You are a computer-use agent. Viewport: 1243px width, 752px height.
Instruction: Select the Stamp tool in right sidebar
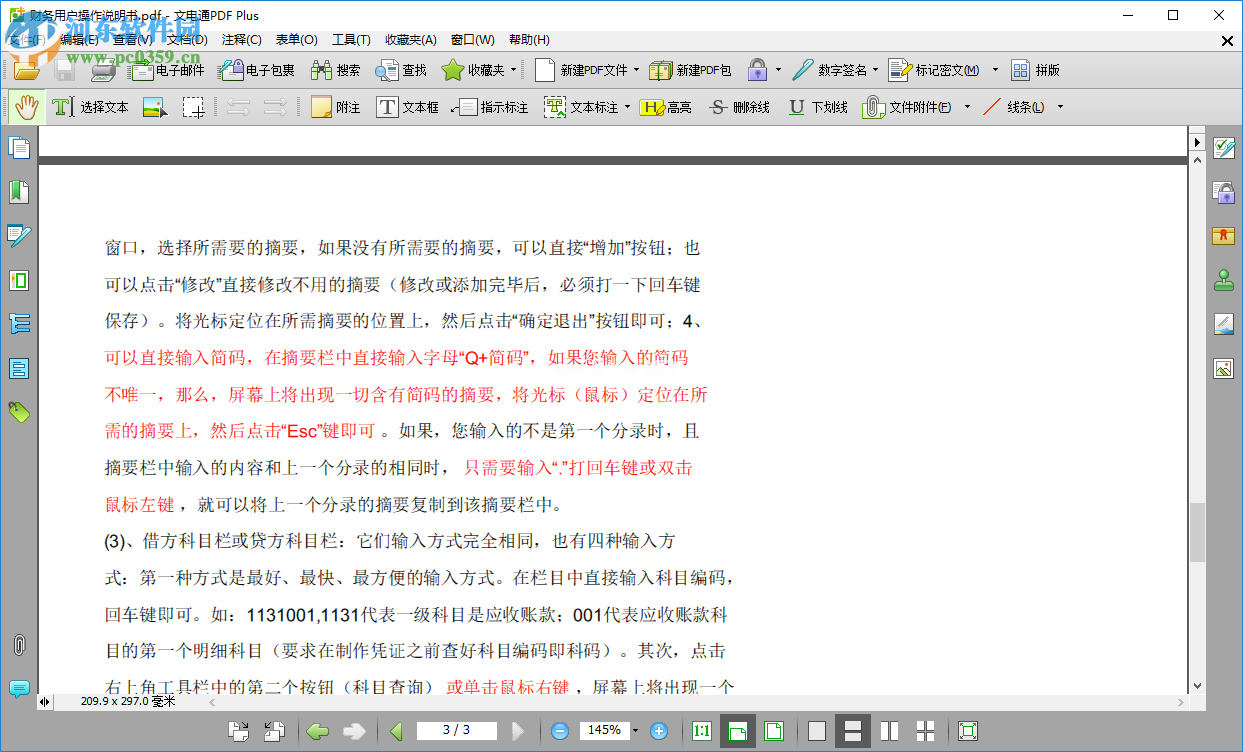tap(1224, 281)
